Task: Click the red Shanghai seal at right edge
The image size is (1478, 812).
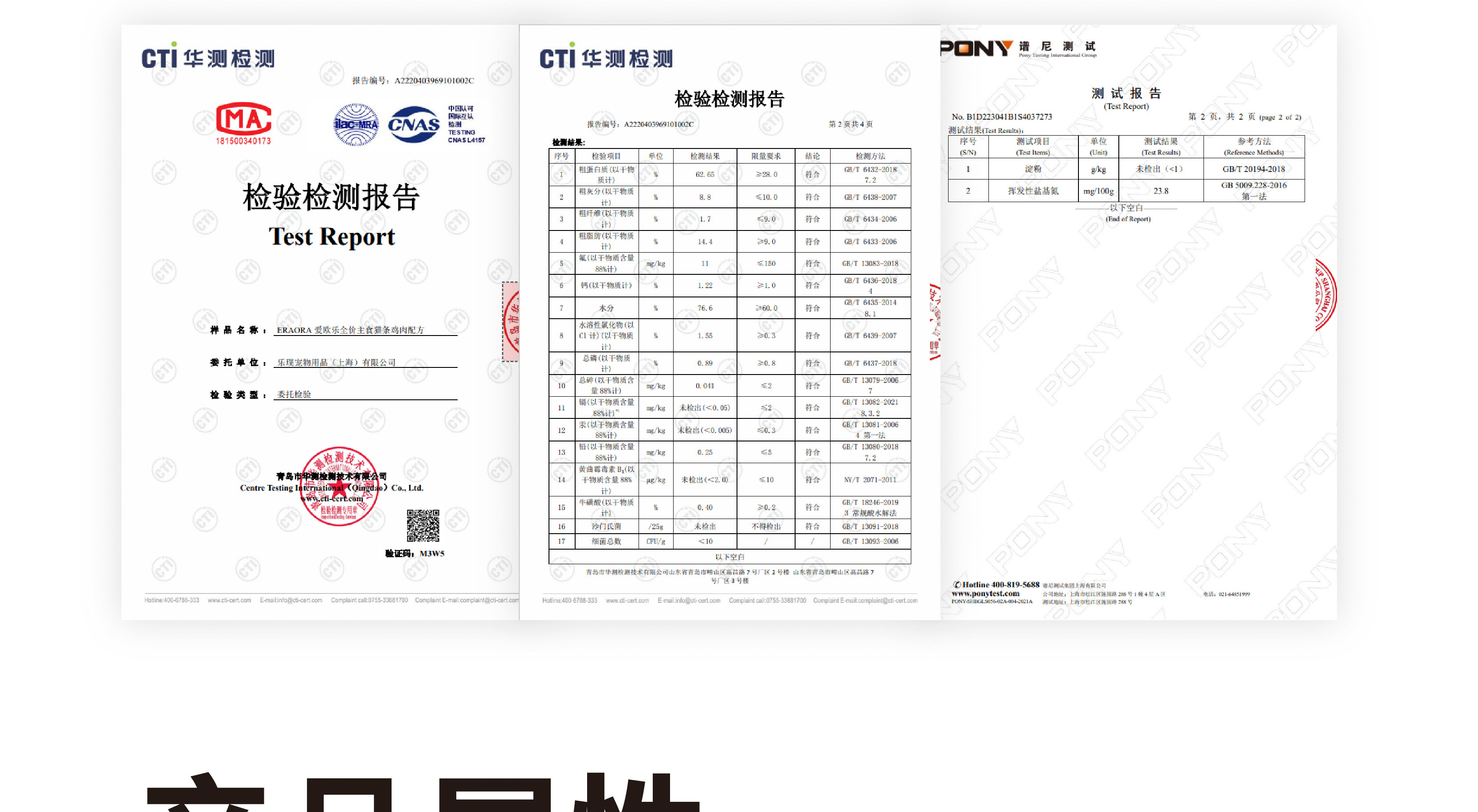Action: 1325,295
